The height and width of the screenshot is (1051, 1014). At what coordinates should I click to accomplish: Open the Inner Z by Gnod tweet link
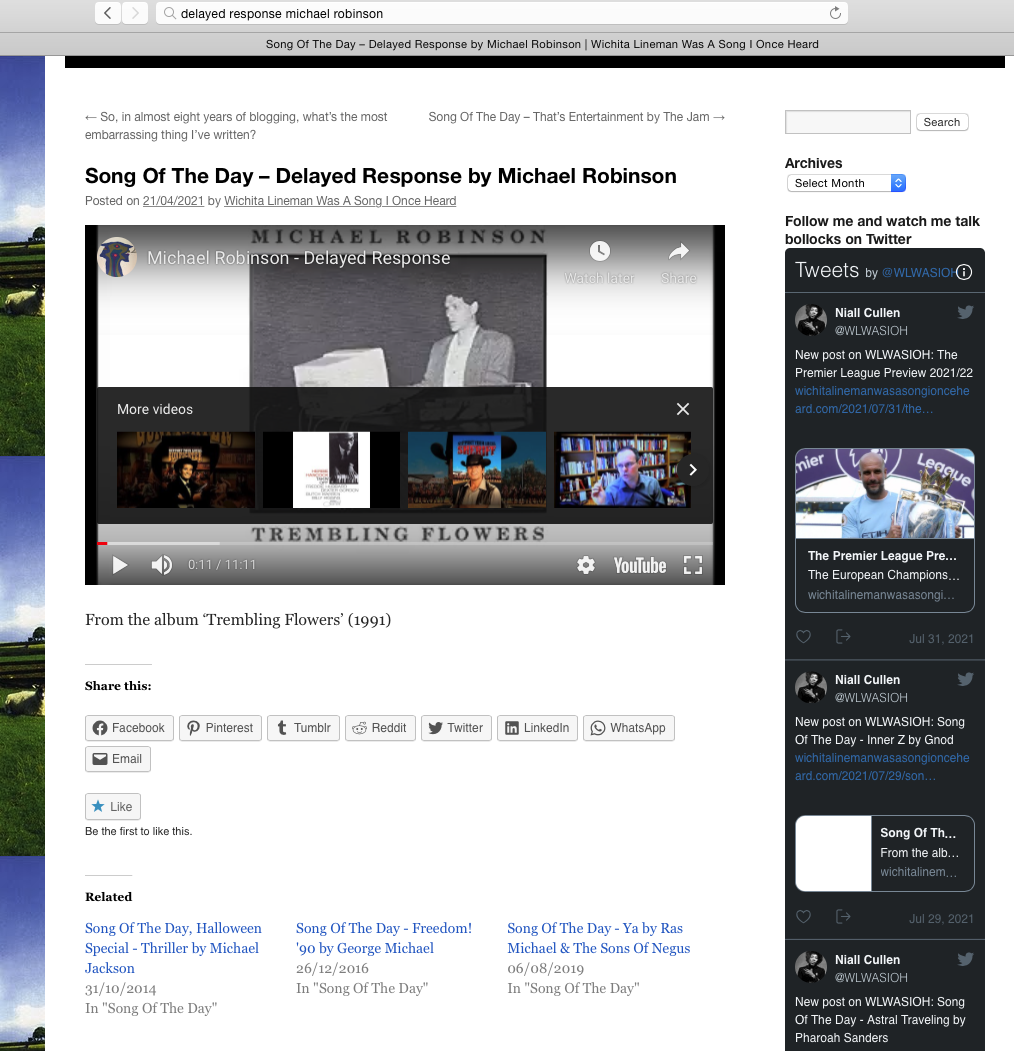tap(882, 767)
